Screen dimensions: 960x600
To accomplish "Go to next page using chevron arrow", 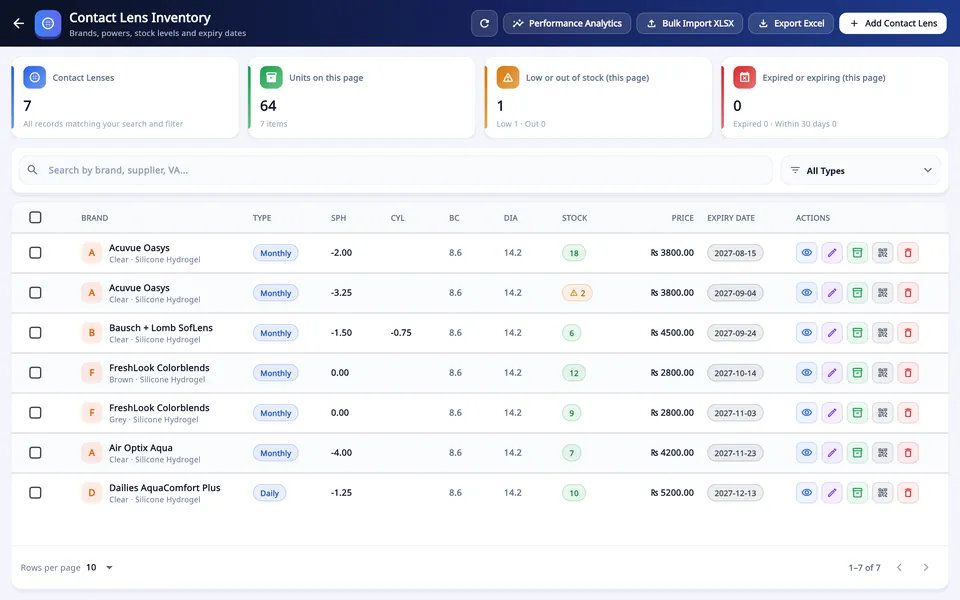I will (x=926, y=568).
